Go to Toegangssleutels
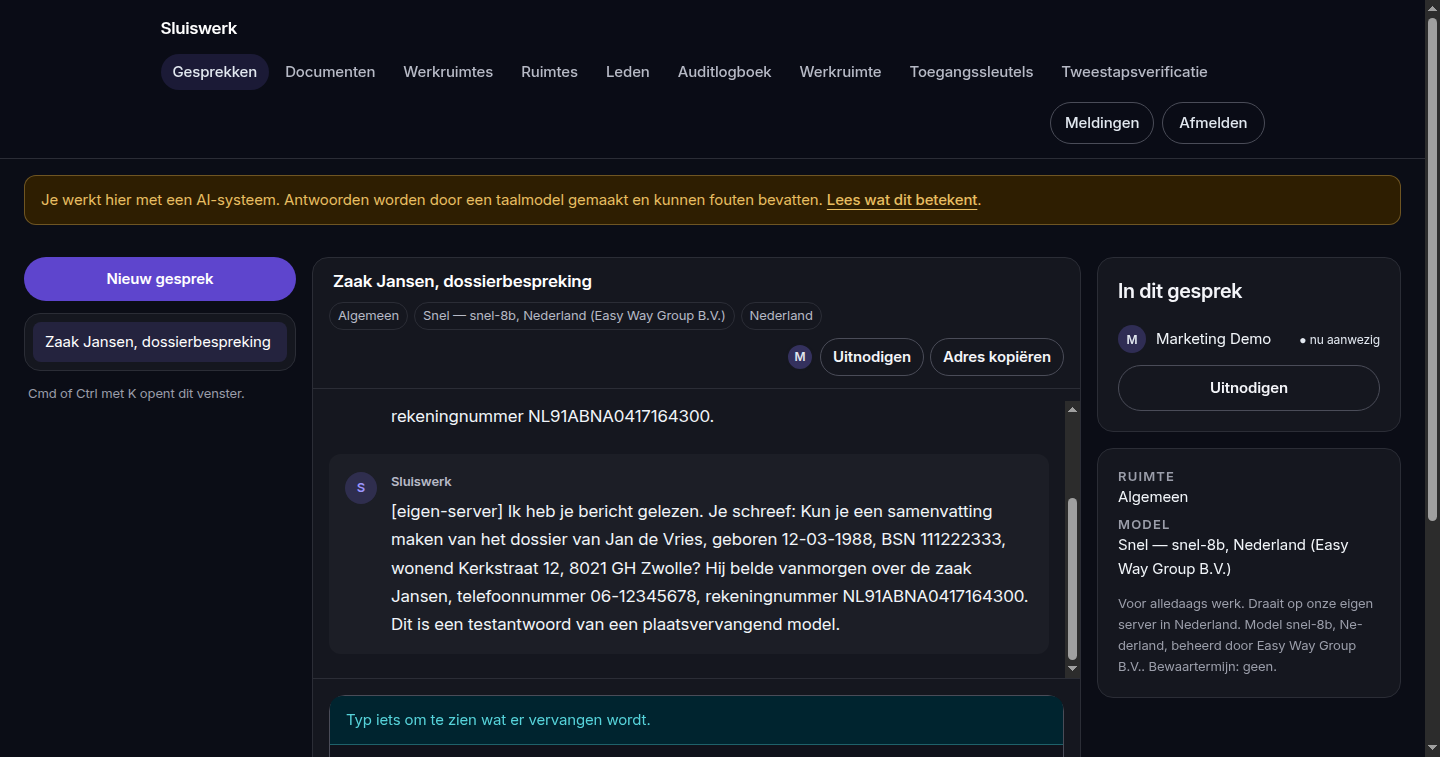The width and height of the screenshot is (1440, 757). 971,72
